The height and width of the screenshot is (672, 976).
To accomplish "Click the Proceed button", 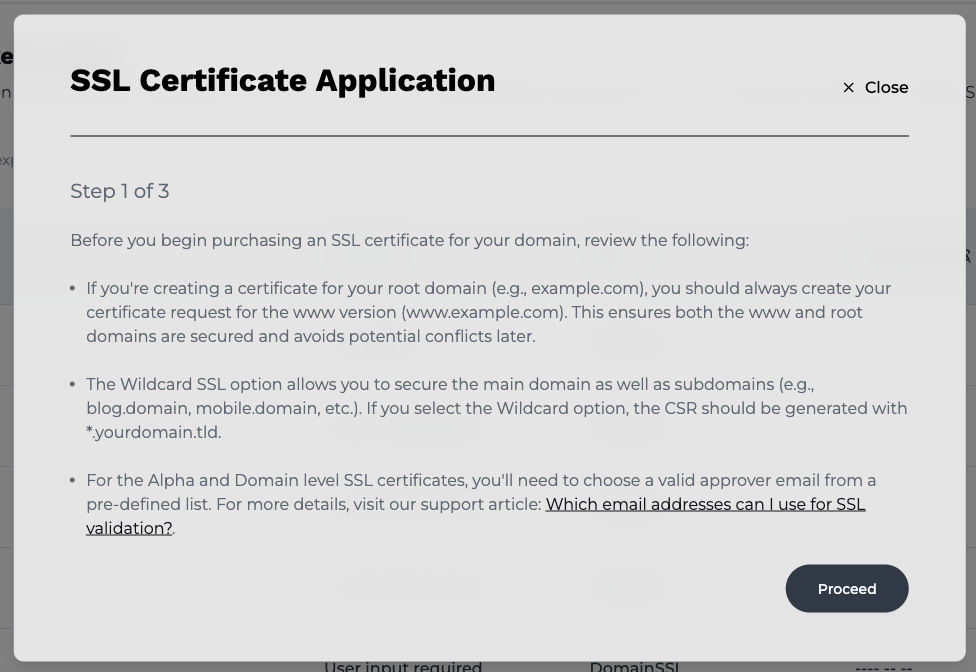I will pos(847,589).
